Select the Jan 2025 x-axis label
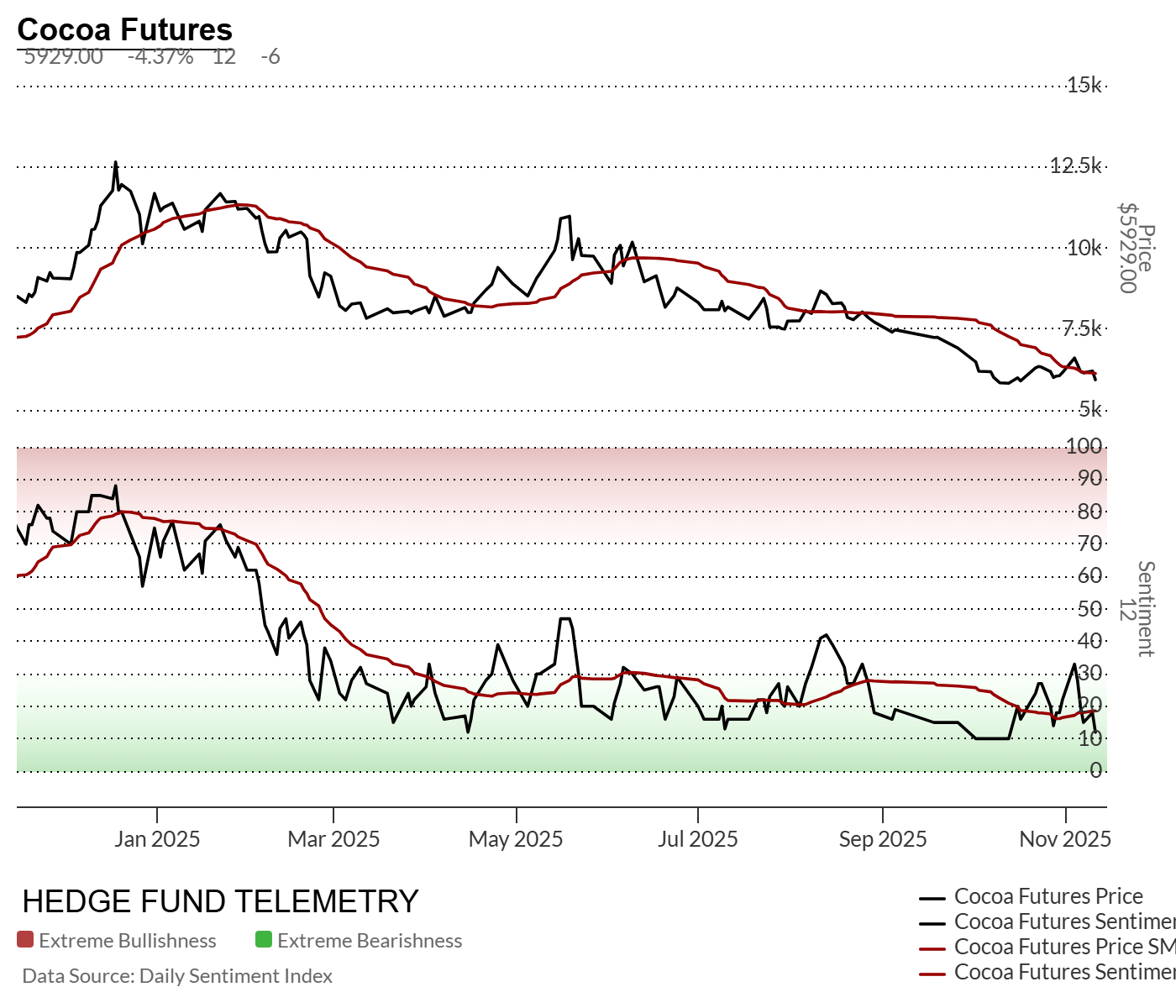 pos(157,839)
